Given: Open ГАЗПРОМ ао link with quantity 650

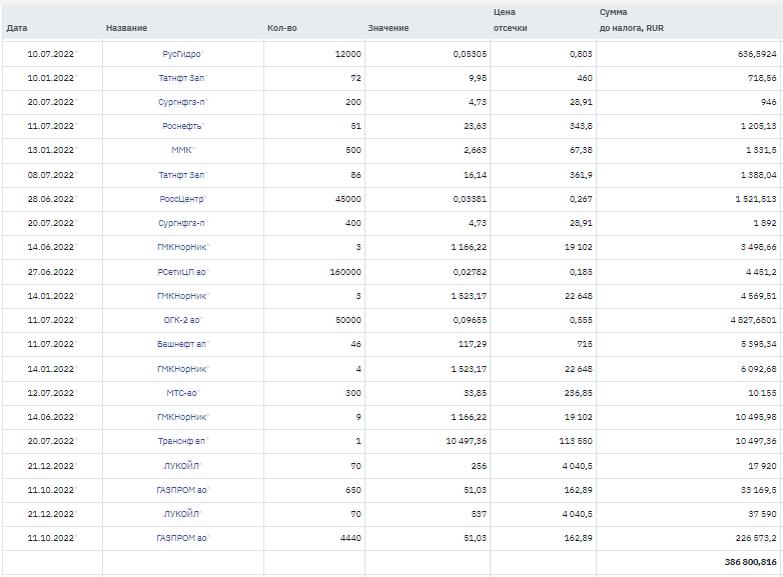Looking at the screenshot, I should [x=181, y=490].
